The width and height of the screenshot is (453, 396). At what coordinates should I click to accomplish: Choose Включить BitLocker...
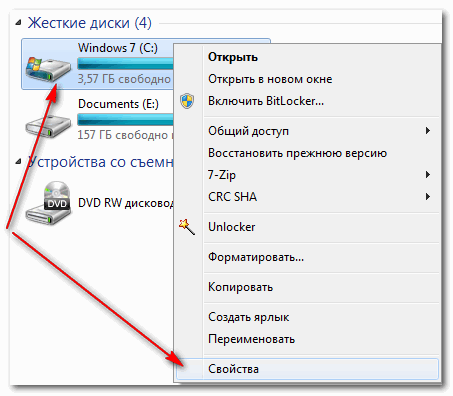click(307, 101)
